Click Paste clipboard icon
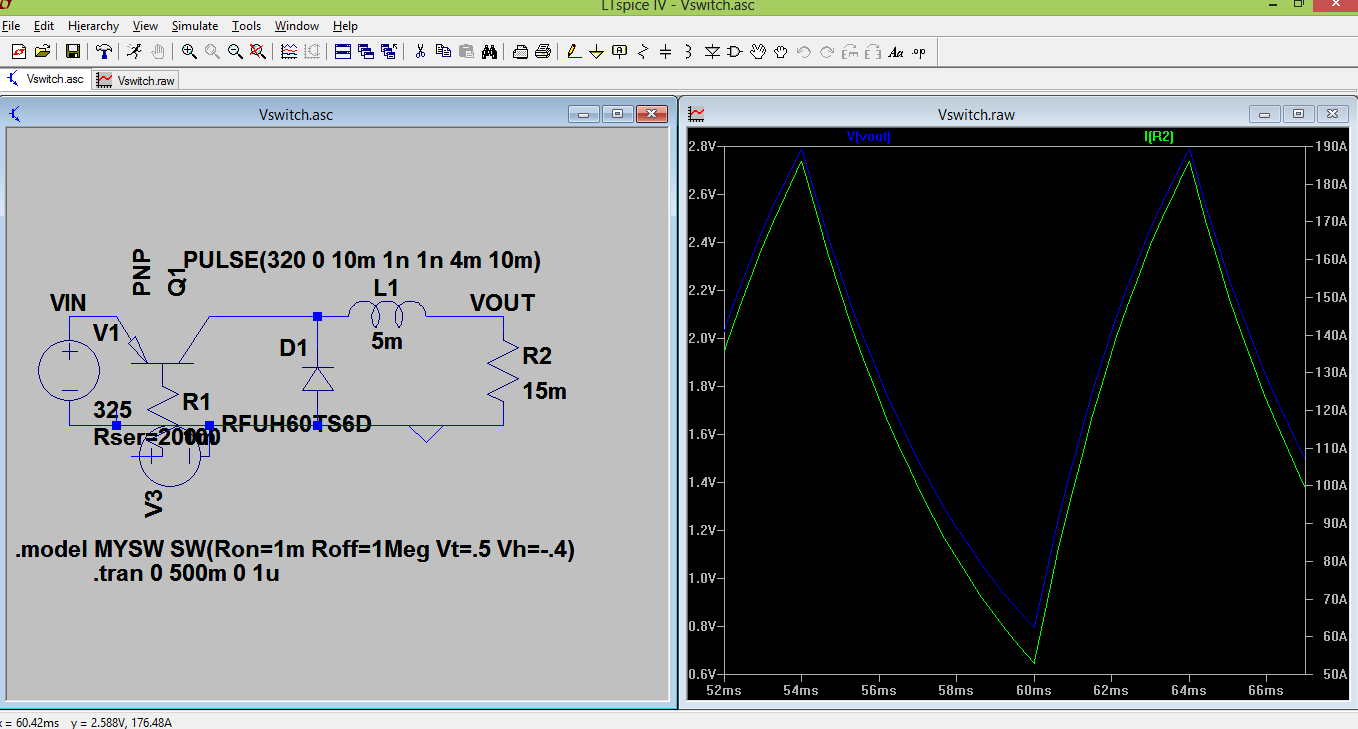This screenshot has height=729, width=1358. pos(466,51)
